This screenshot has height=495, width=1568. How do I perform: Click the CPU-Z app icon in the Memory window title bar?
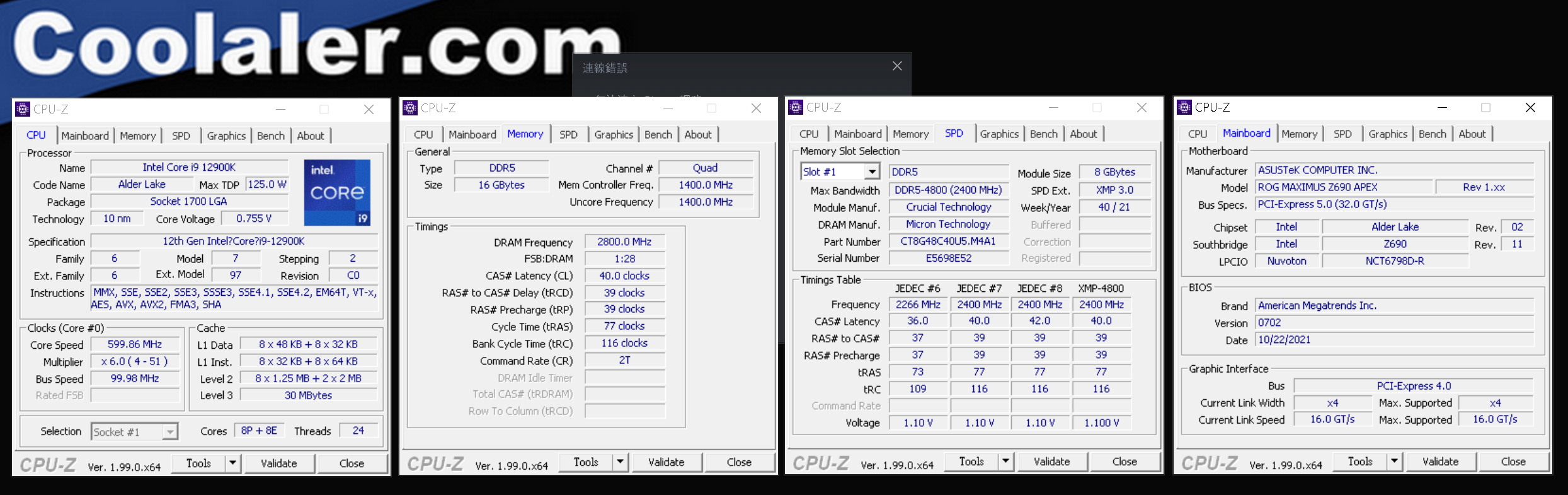(x=410, y=108)
